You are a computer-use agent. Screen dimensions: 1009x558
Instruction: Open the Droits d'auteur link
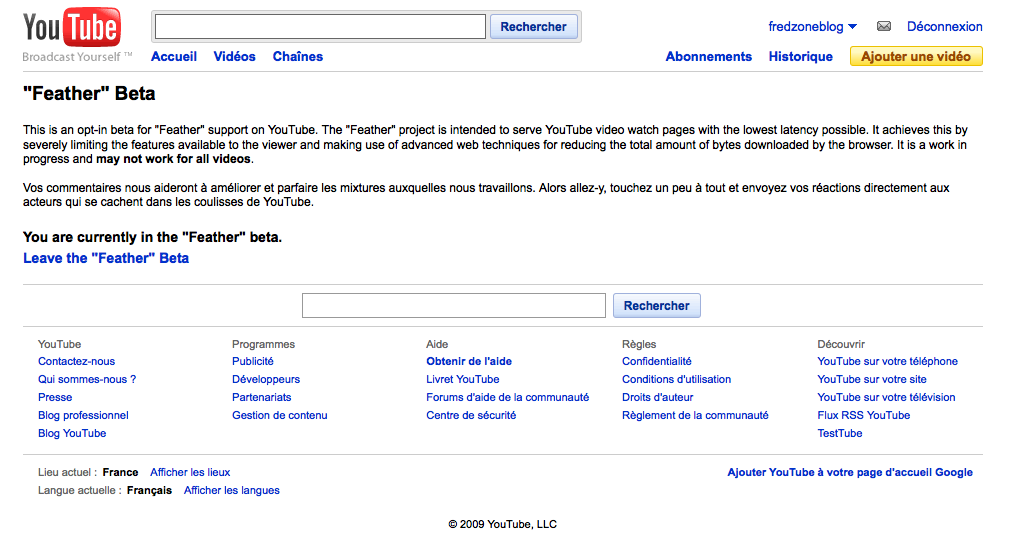(658, 398)
